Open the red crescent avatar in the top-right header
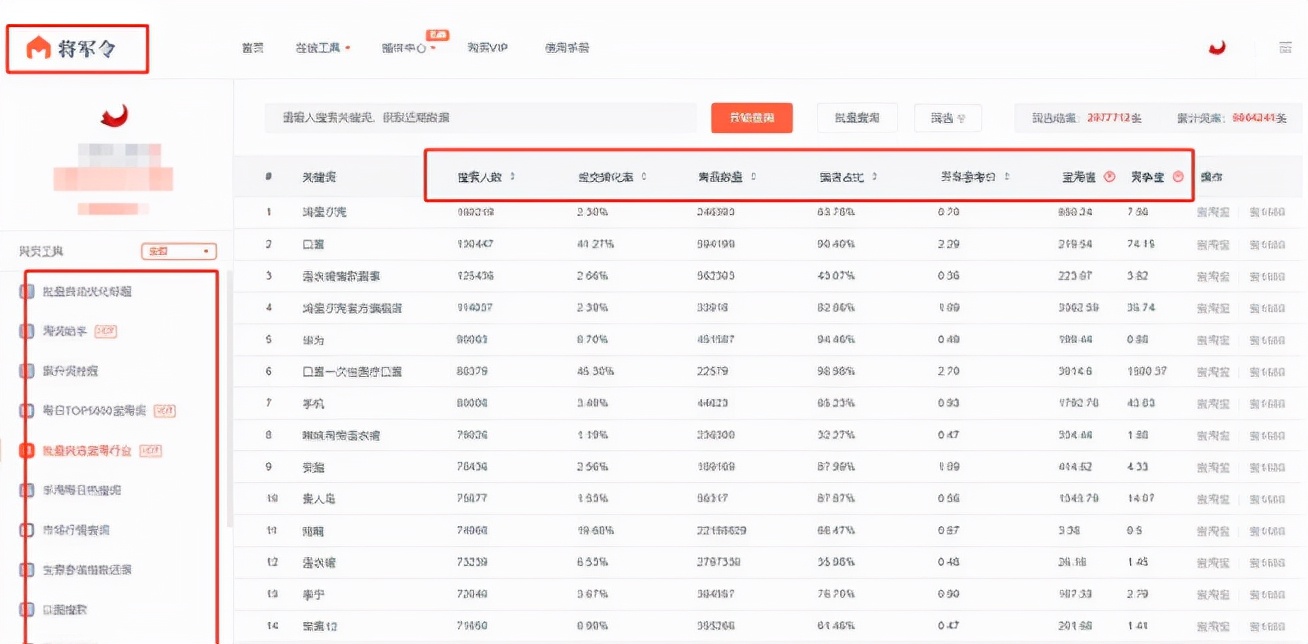The width and height of the screenshot is (1308, 644). tap(1217, 47)
